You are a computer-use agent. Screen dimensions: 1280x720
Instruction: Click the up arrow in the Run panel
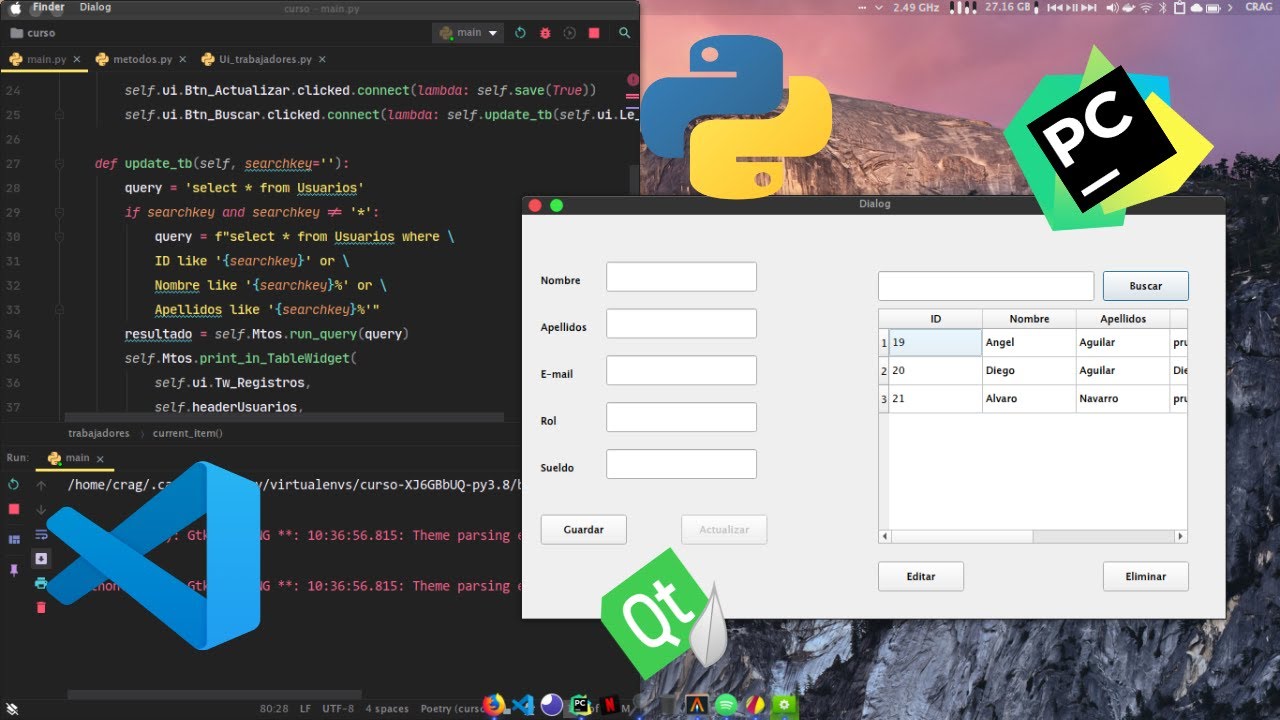point(41,484)
